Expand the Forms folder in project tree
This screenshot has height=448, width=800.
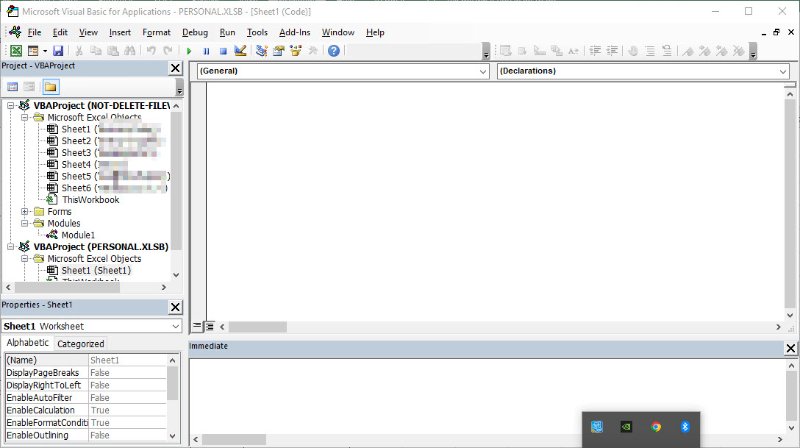[x=26, y=212]
